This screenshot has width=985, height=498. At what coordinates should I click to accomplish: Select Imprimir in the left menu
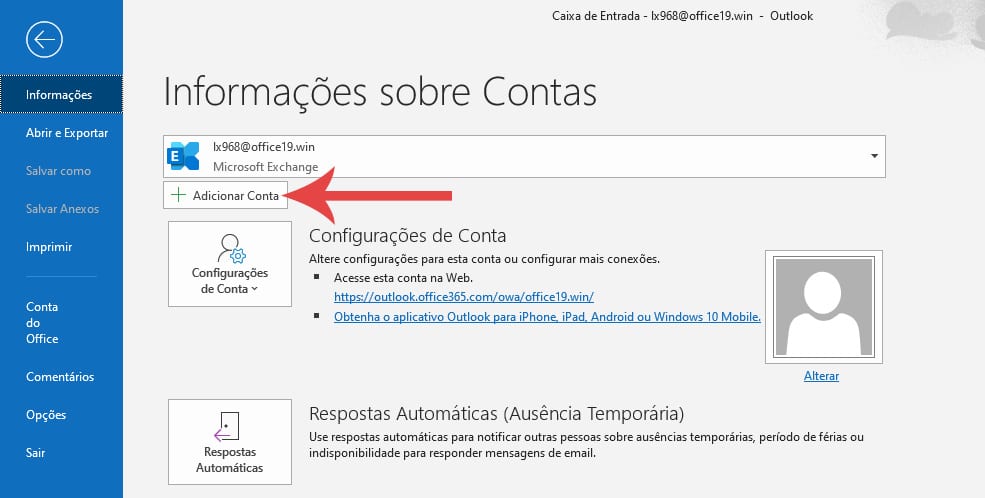[49, 247]
